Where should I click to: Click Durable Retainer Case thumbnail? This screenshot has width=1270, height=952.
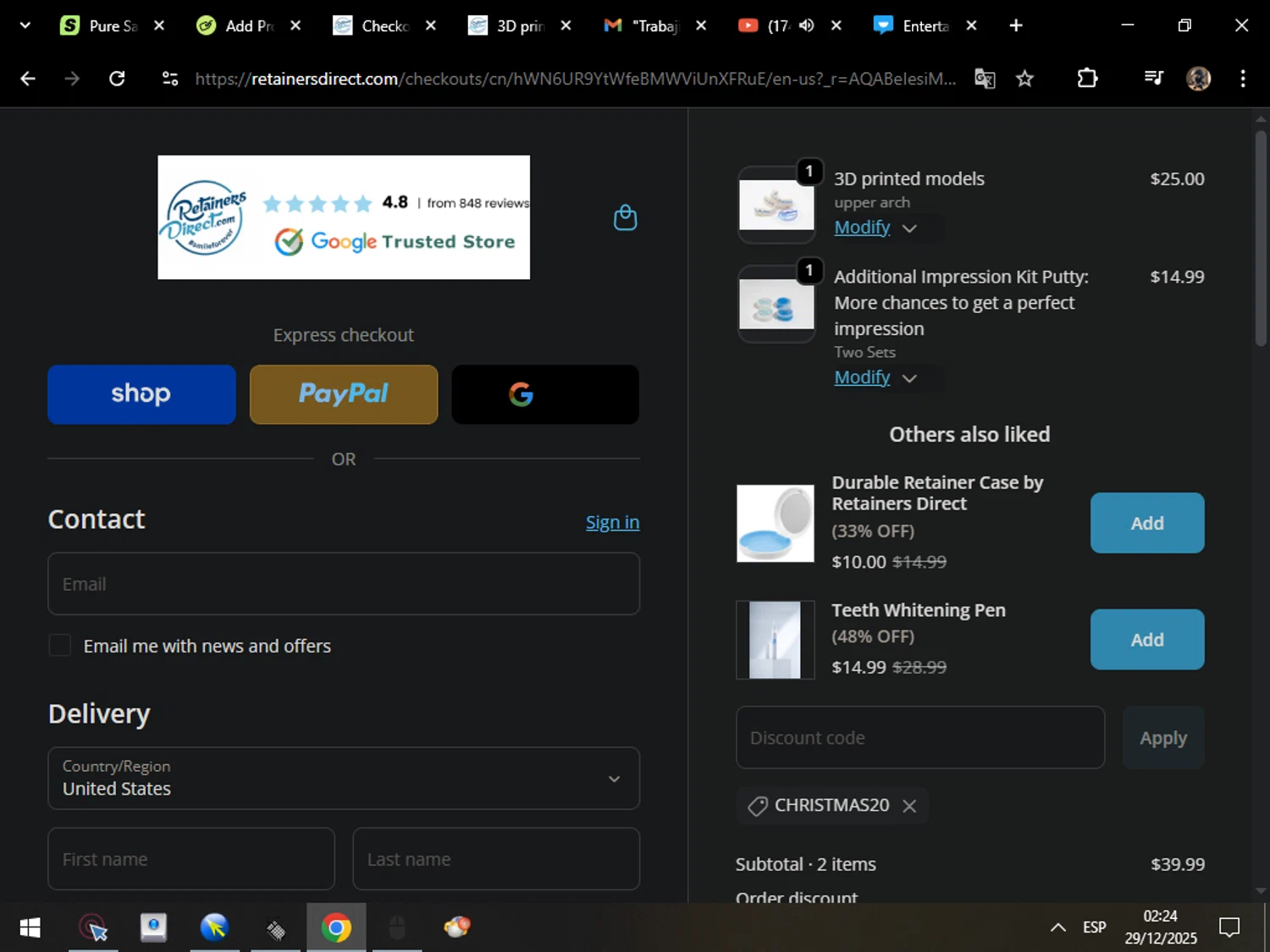pos(776,523)
